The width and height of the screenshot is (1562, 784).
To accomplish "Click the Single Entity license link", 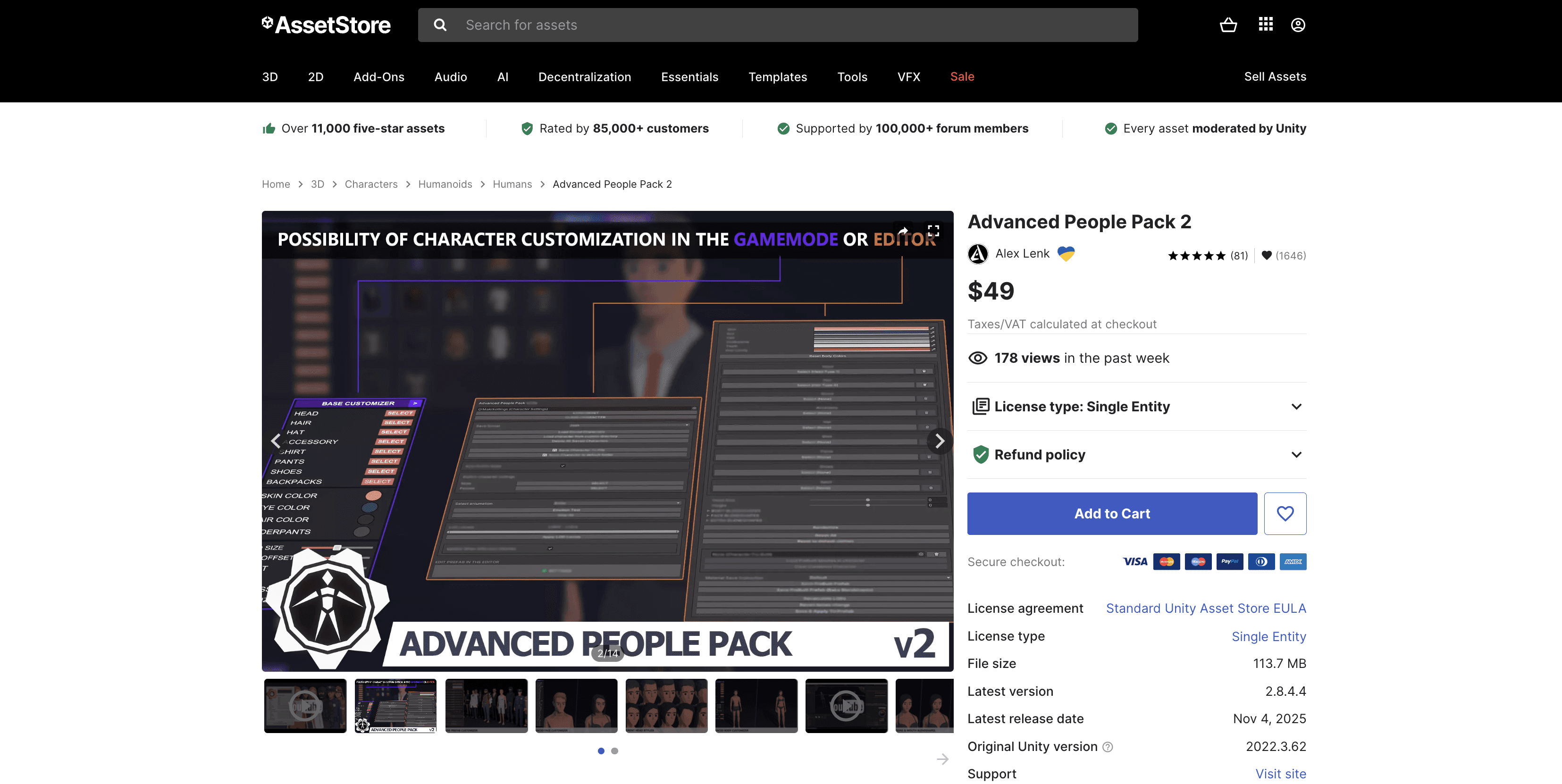I will (1268, 636).
